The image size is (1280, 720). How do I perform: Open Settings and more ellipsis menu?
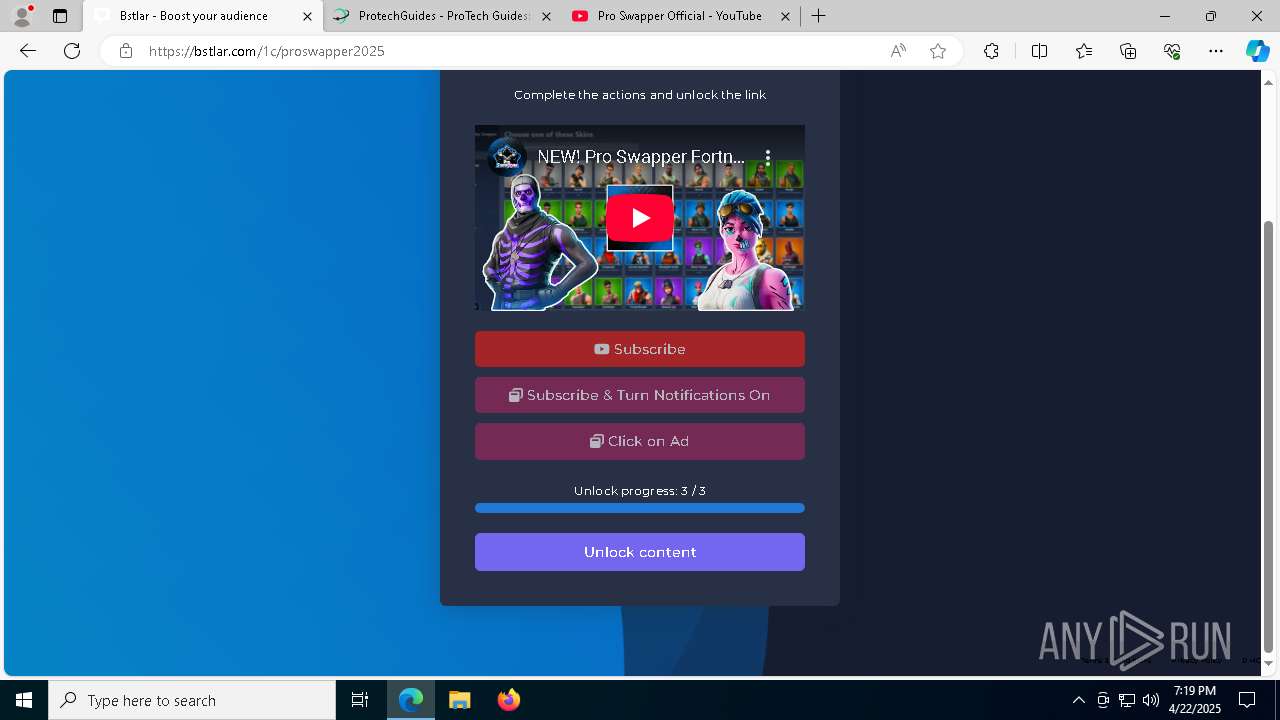[x=1216, y=51]
